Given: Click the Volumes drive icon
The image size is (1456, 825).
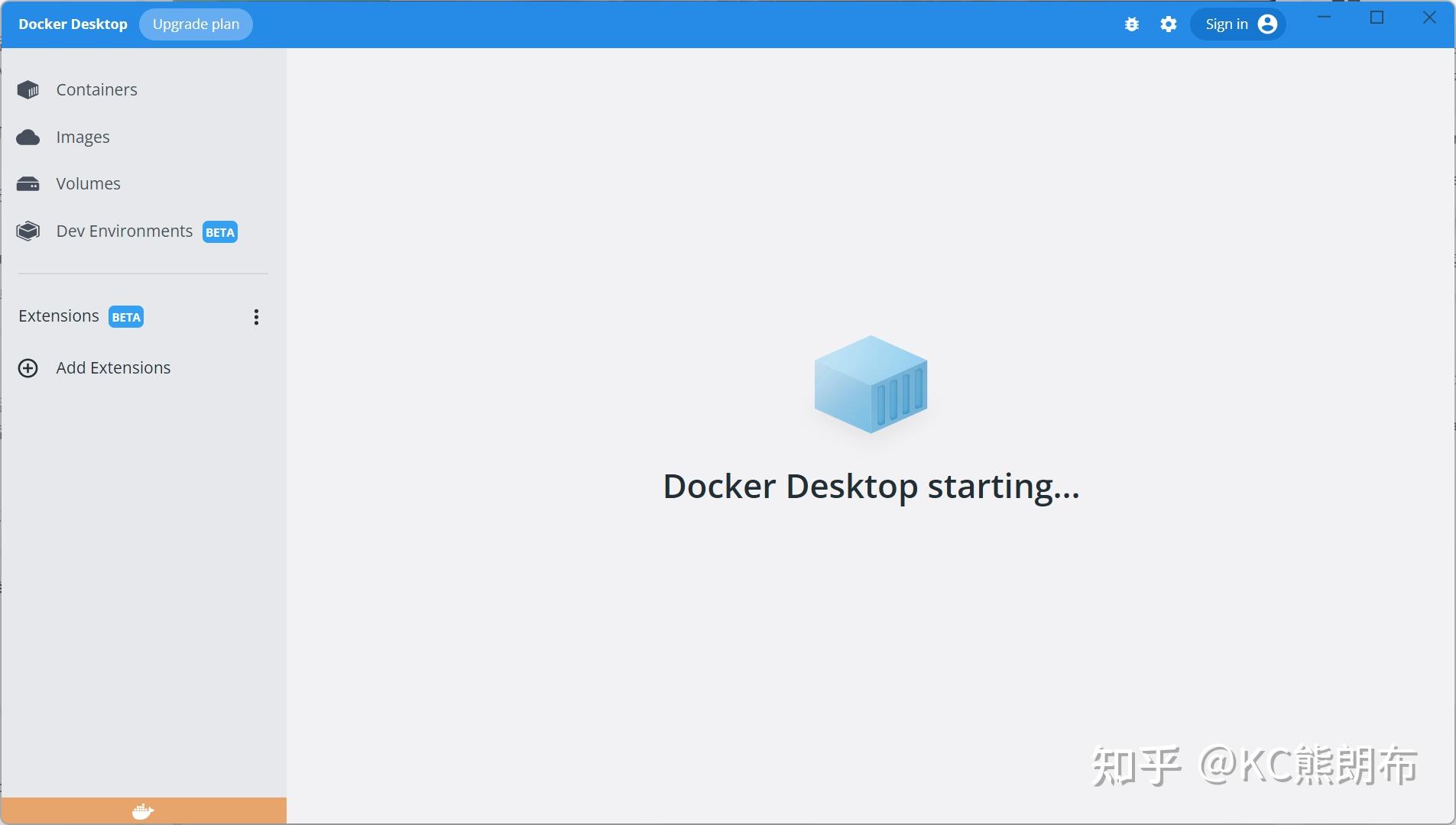Looking at the screenshot, I should click(28, 183).
